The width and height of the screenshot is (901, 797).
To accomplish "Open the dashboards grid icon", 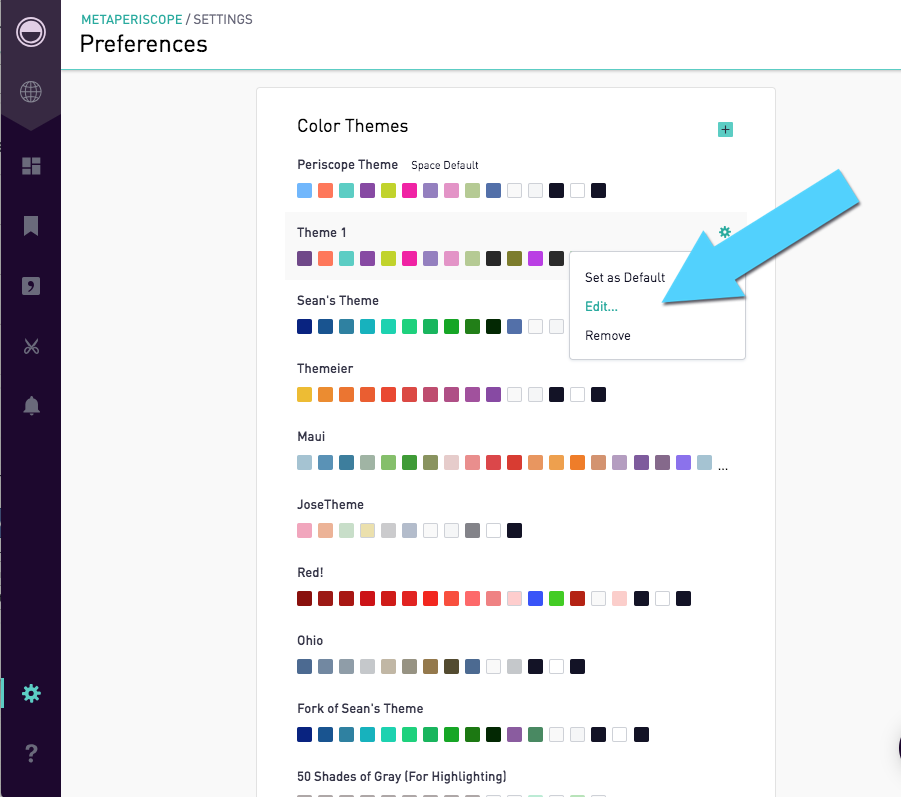I will [x=31, y=166].
